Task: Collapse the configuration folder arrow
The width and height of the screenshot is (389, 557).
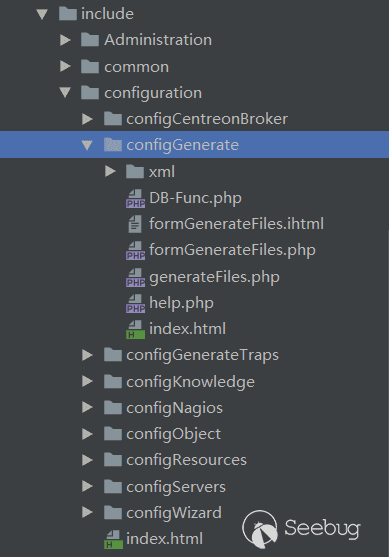Action: pyautogui.click(x=65, y=93)
